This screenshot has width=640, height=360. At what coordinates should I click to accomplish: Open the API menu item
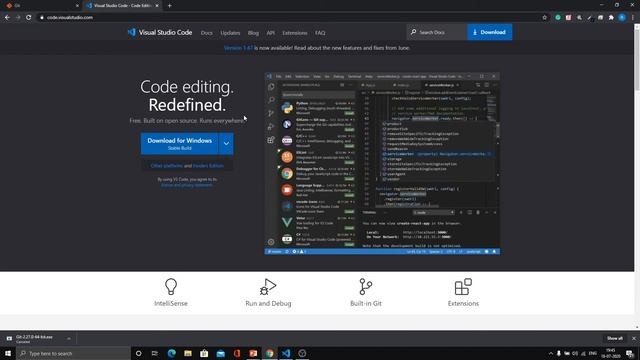271,33
